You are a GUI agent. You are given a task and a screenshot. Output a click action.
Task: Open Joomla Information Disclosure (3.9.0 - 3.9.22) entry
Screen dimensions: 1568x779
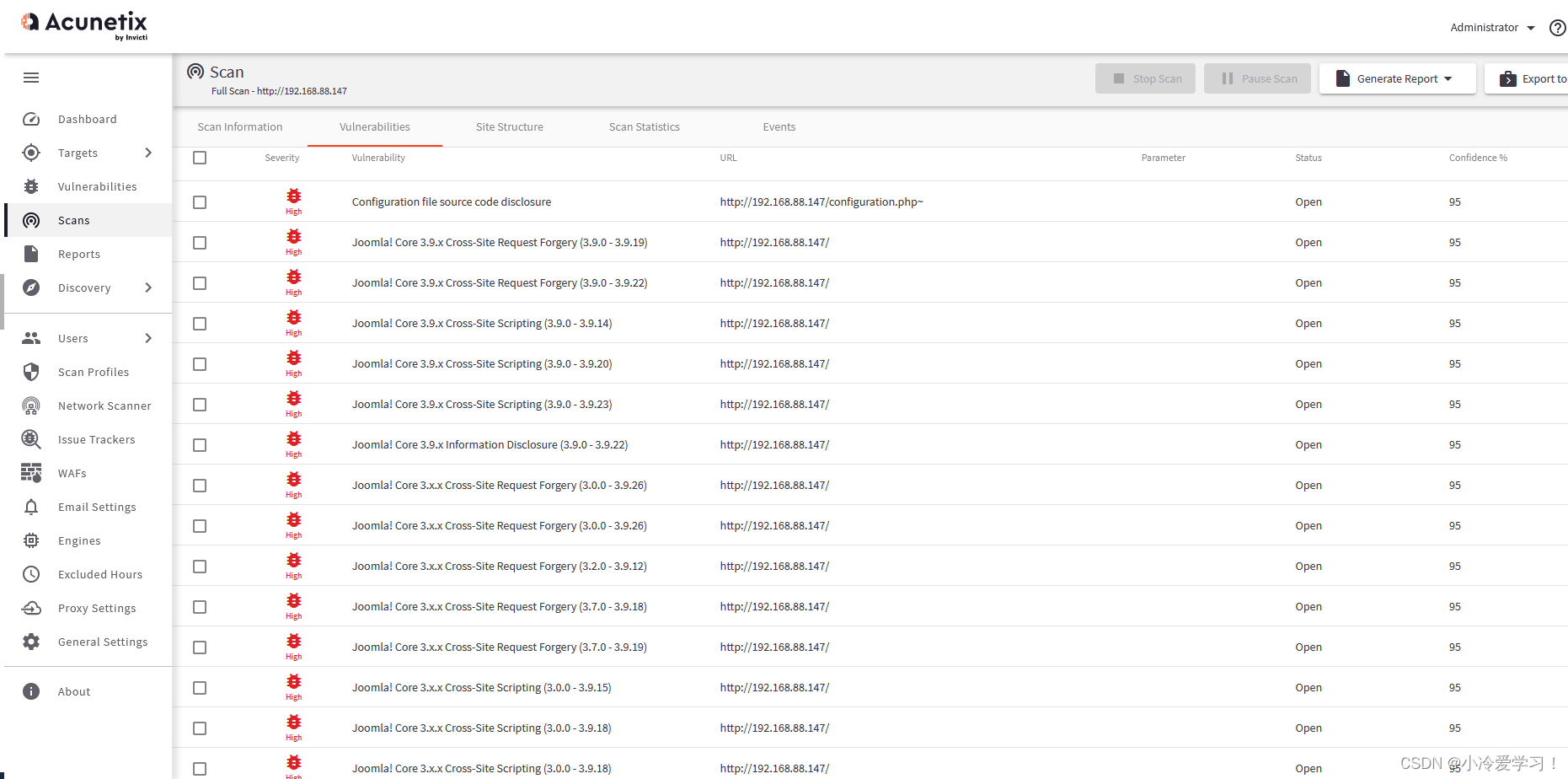tap(490, 445)
